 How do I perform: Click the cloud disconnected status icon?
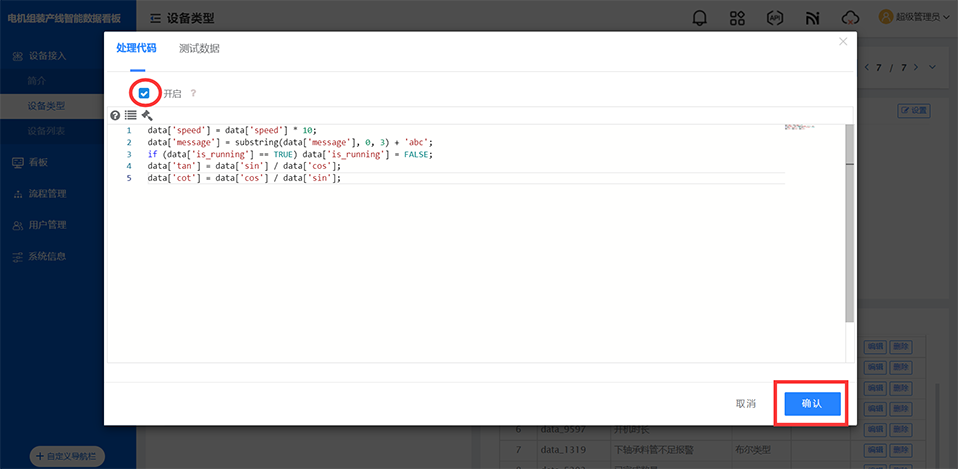pos(850,18)
